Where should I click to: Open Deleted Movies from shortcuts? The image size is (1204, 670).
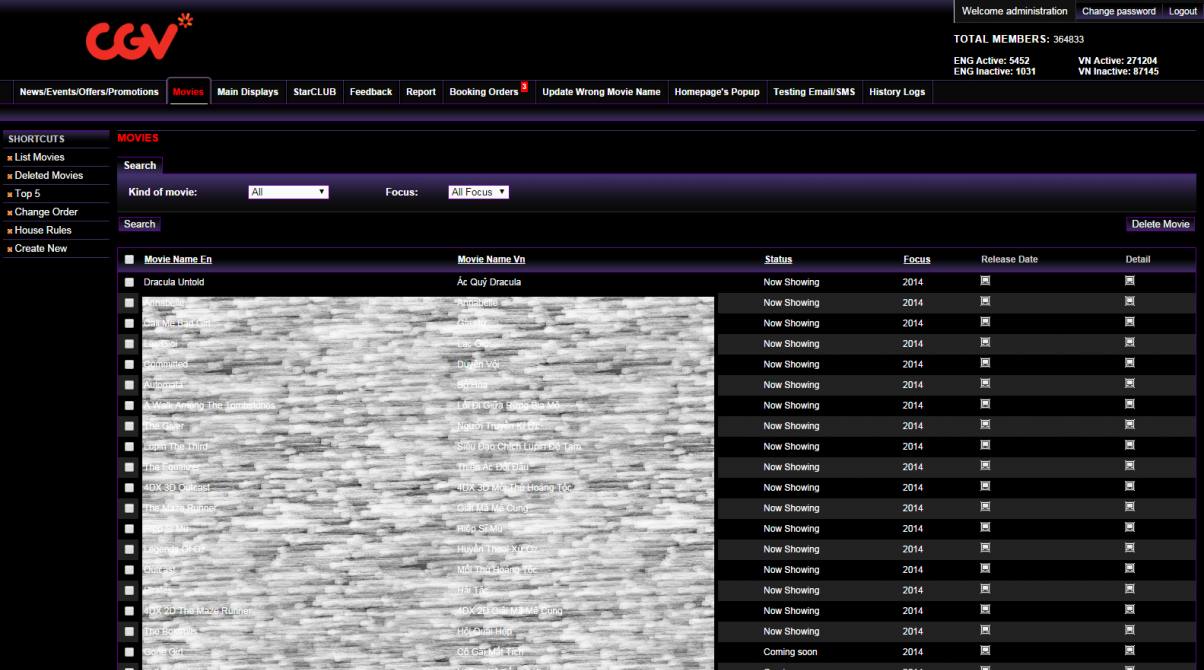click(x=49, y=176)
